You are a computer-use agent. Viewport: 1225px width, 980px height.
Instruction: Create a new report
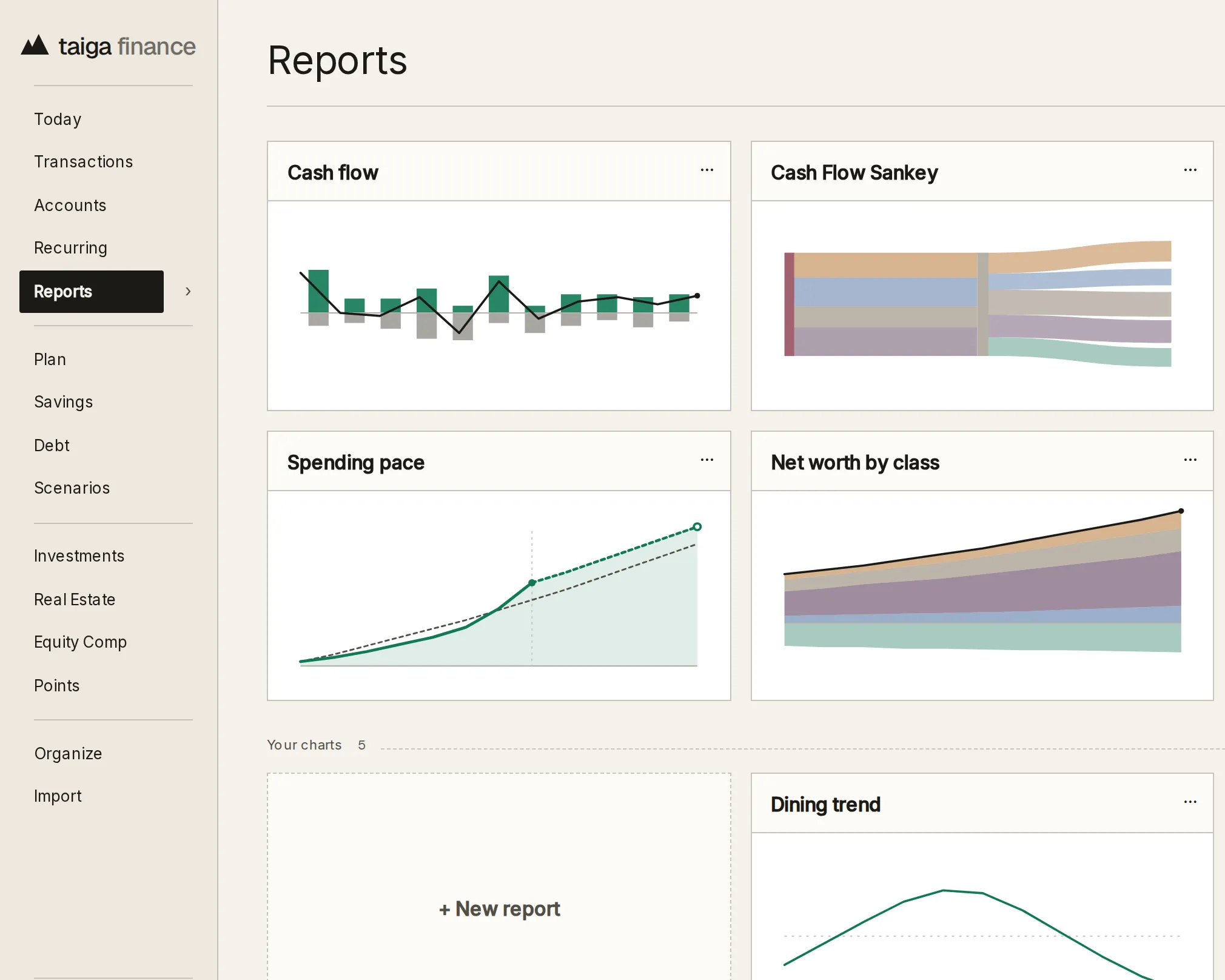pyautogui.click(x=499, y=909)
